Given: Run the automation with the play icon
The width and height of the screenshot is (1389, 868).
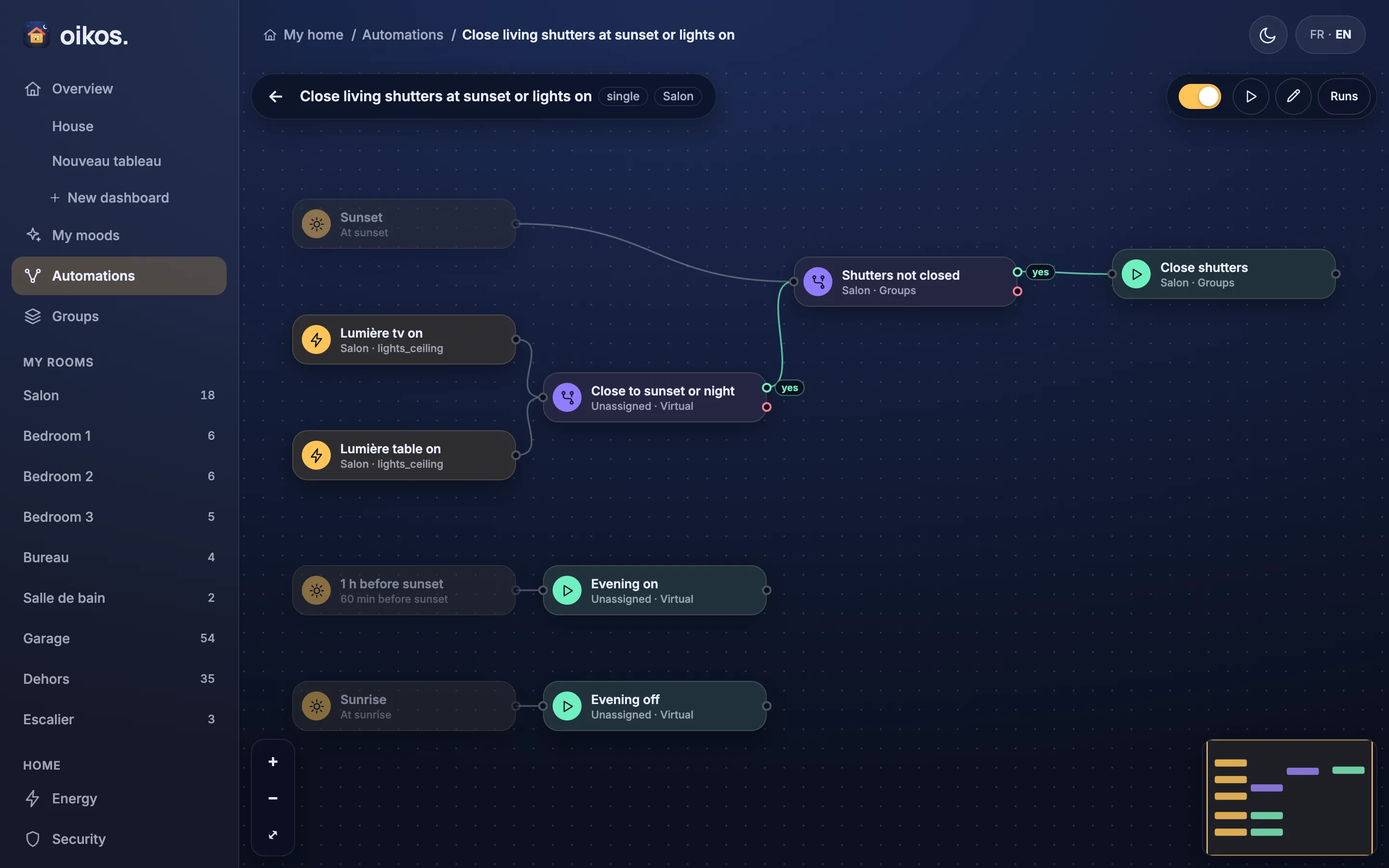Looking at the screenshot, I should (x=1251, y=96).
